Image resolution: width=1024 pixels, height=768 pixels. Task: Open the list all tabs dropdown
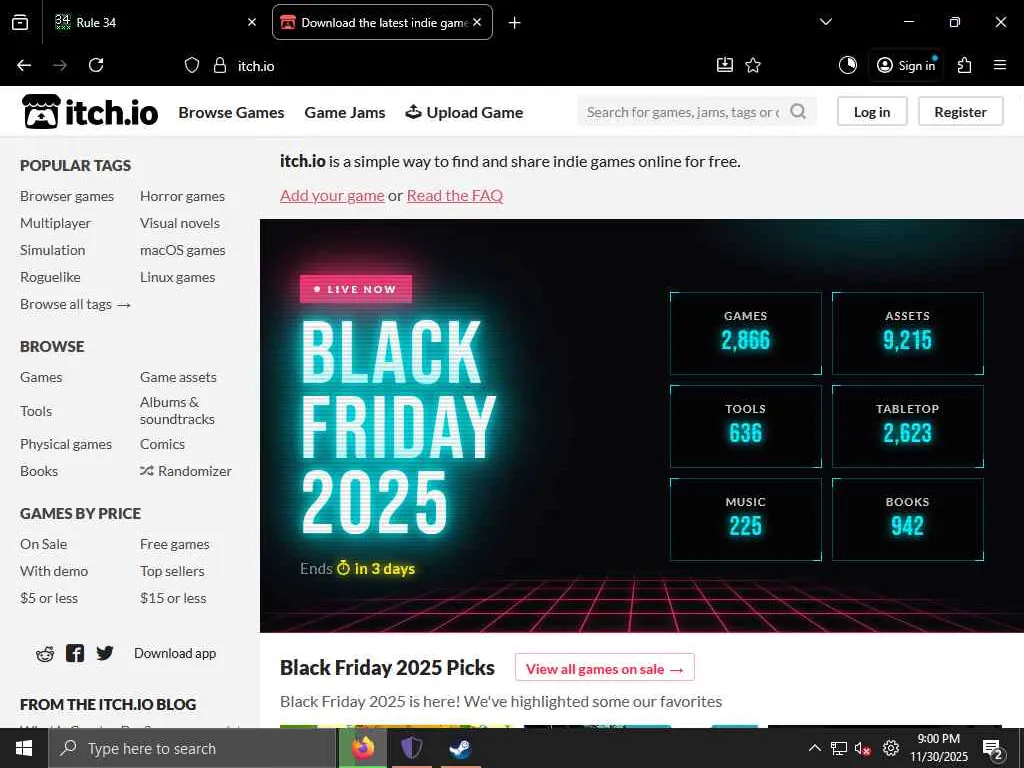click(x=826, y=22)
